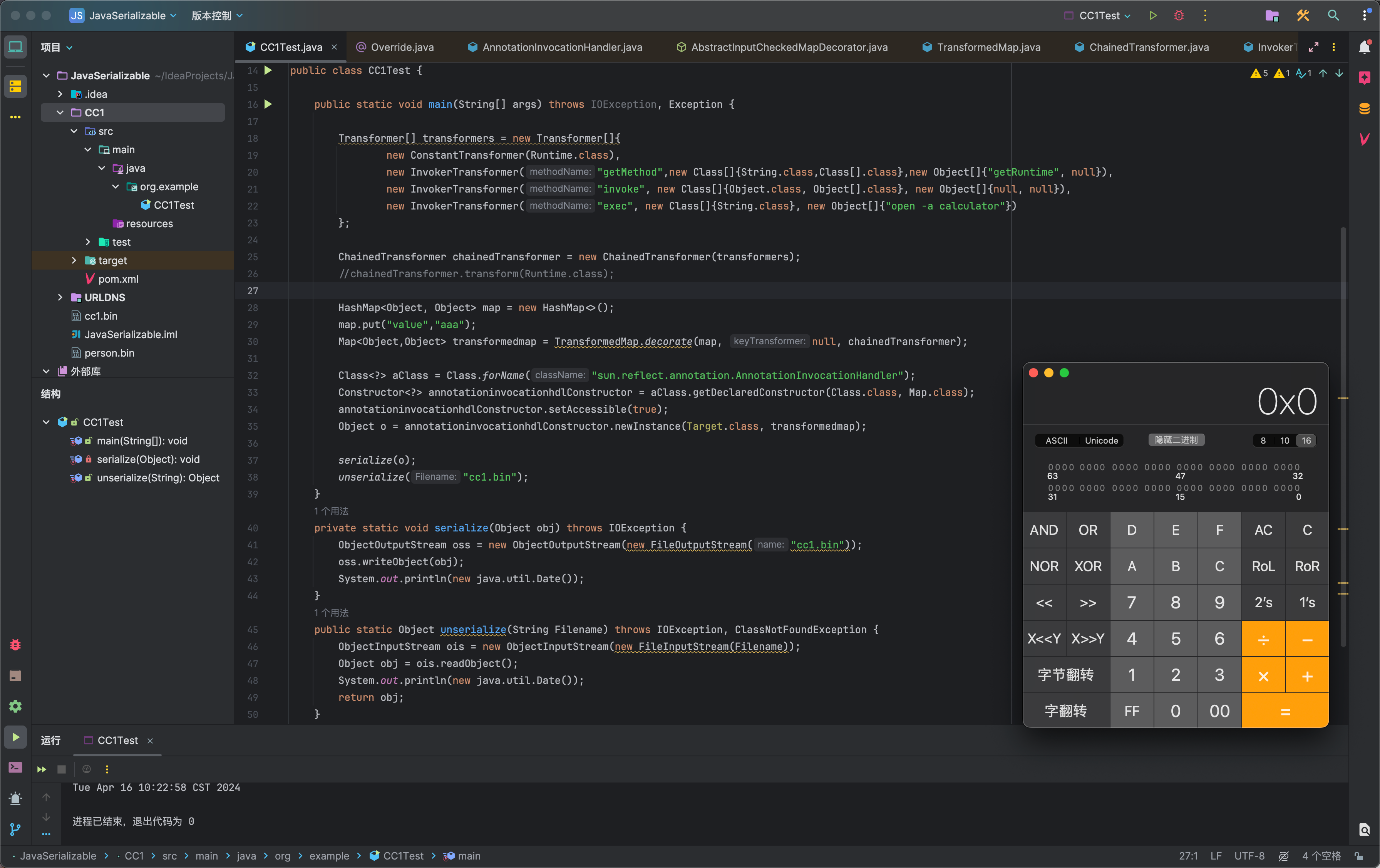Click the calculator RoL button
Image resolution: width=1380 pixels, height=868 pixels.
click(x=1263, y=566)
